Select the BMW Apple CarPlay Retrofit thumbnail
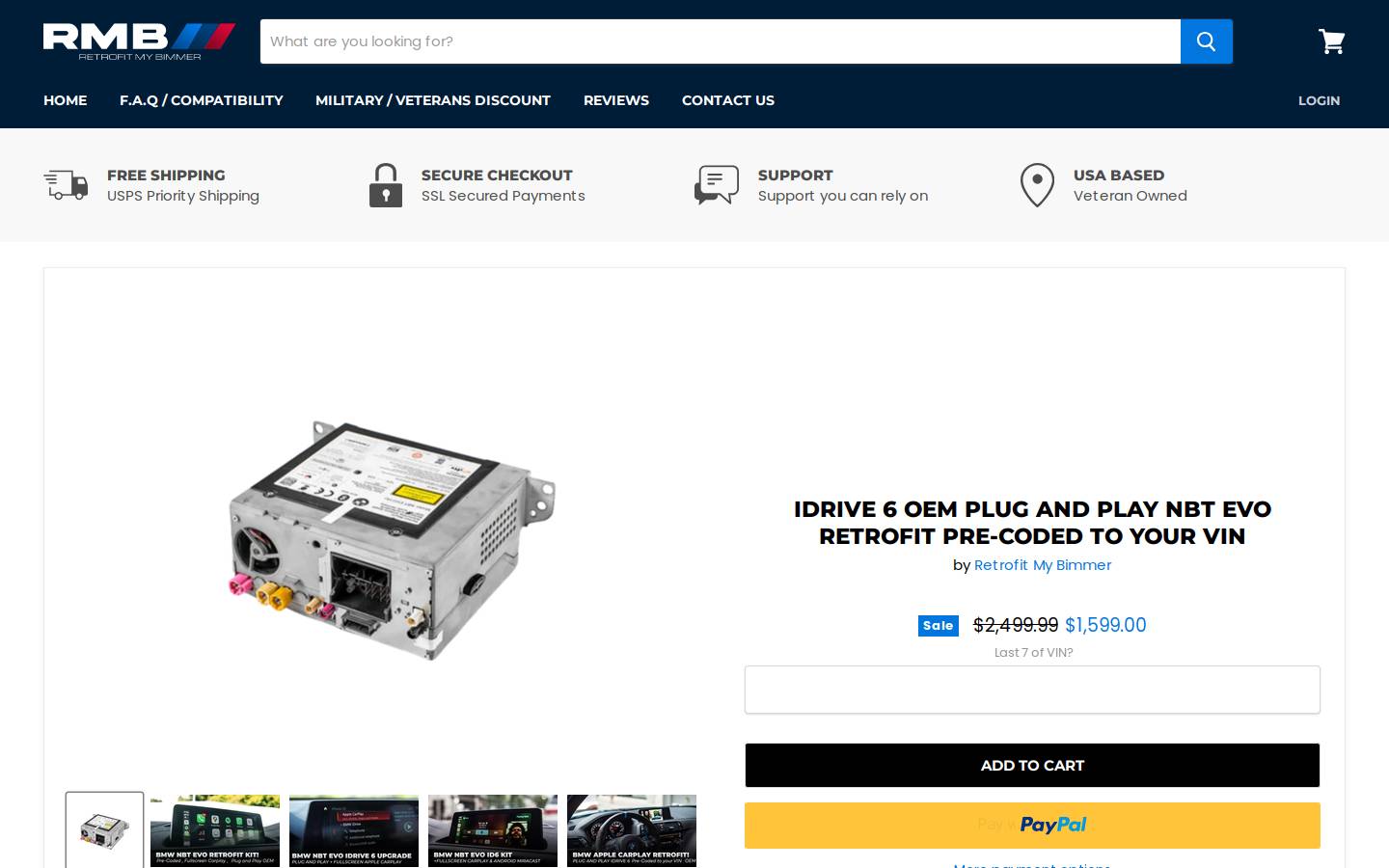This screenshot has width=1389, height=868. click(x=632, y=830)
